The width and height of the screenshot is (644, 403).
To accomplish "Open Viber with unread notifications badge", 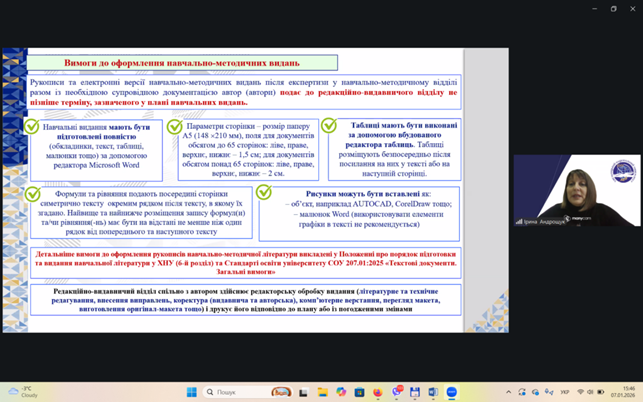I will pyautogui.click(x=397, y=392).
